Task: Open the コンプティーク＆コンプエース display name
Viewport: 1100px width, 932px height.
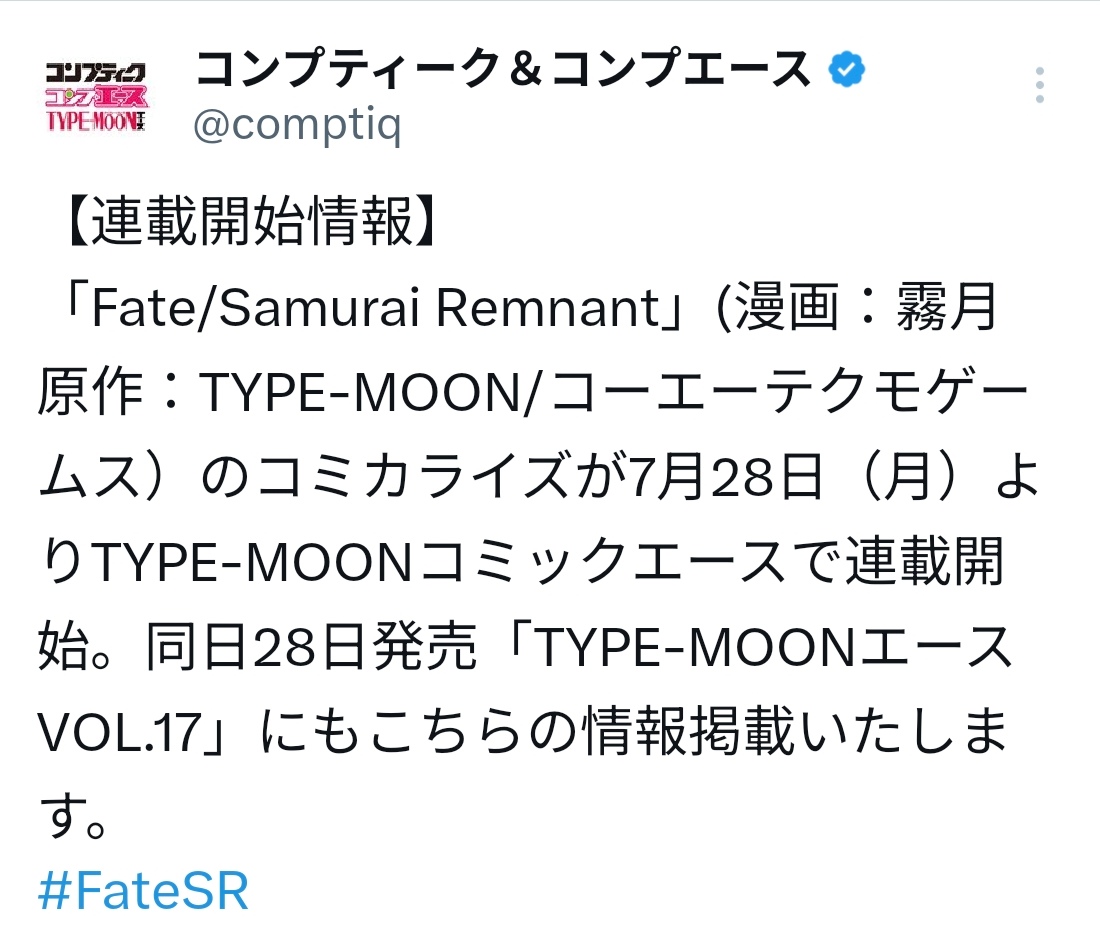Action: (x=502, y=69)
